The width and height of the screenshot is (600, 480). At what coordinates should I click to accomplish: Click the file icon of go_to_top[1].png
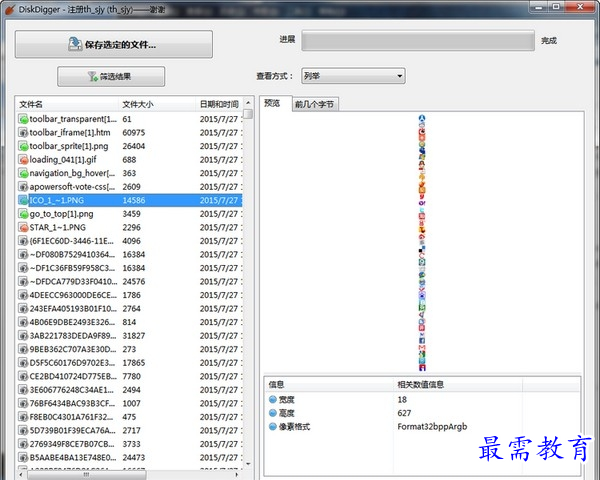[23, 214]
